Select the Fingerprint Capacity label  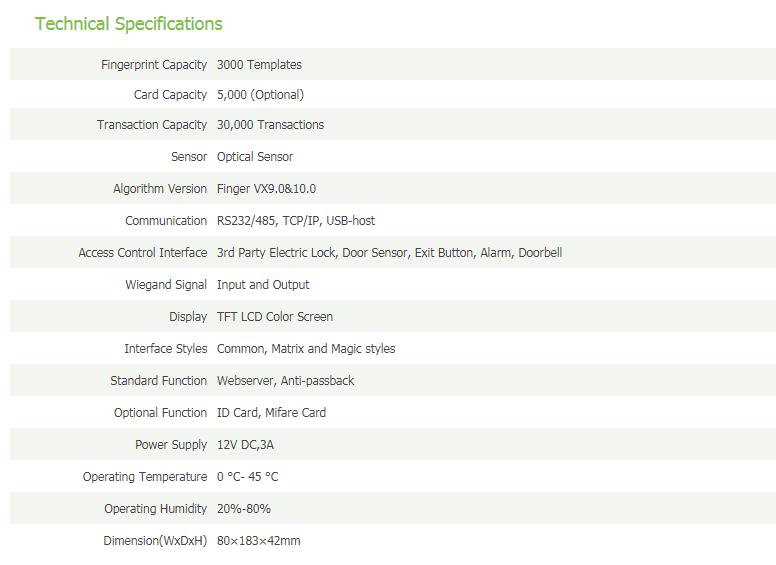(x=154, y=65)
